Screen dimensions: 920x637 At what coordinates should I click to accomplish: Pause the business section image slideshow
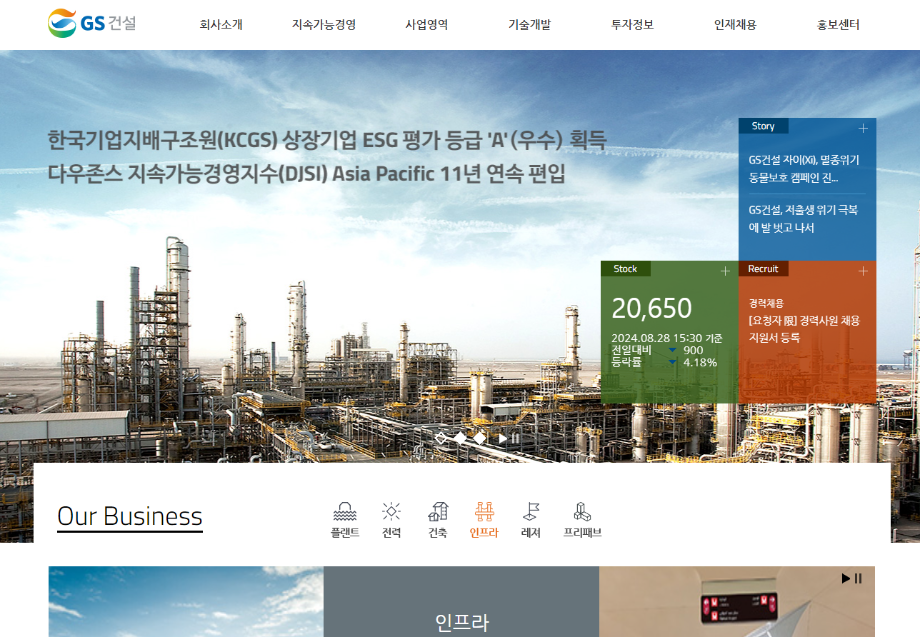(x=858, y=578)
